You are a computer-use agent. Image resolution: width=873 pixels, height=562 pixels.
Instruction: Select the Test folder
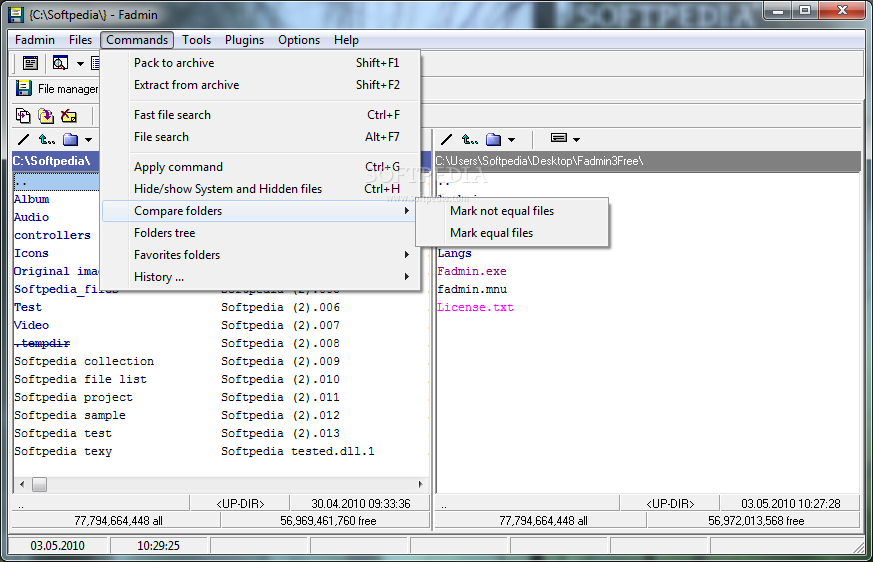tap(28, 307)
